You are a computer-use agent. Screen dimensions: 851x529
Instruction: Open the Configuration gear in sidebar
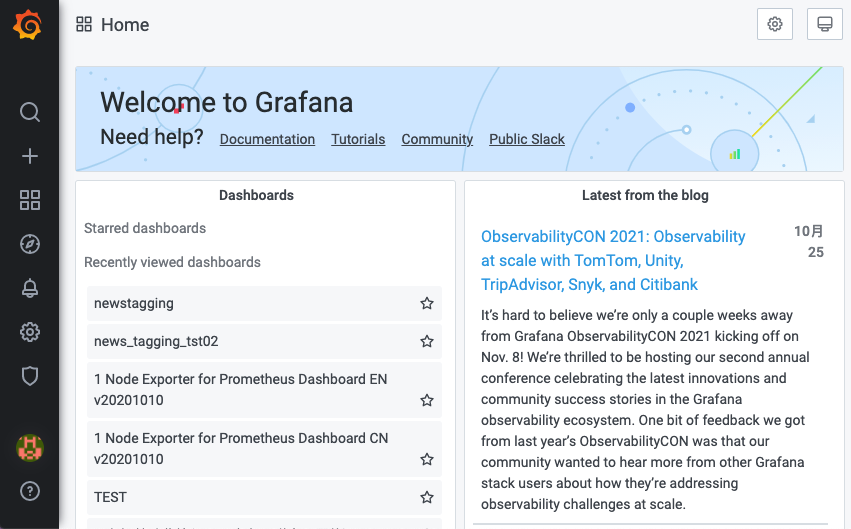click(x=30, y=332)
